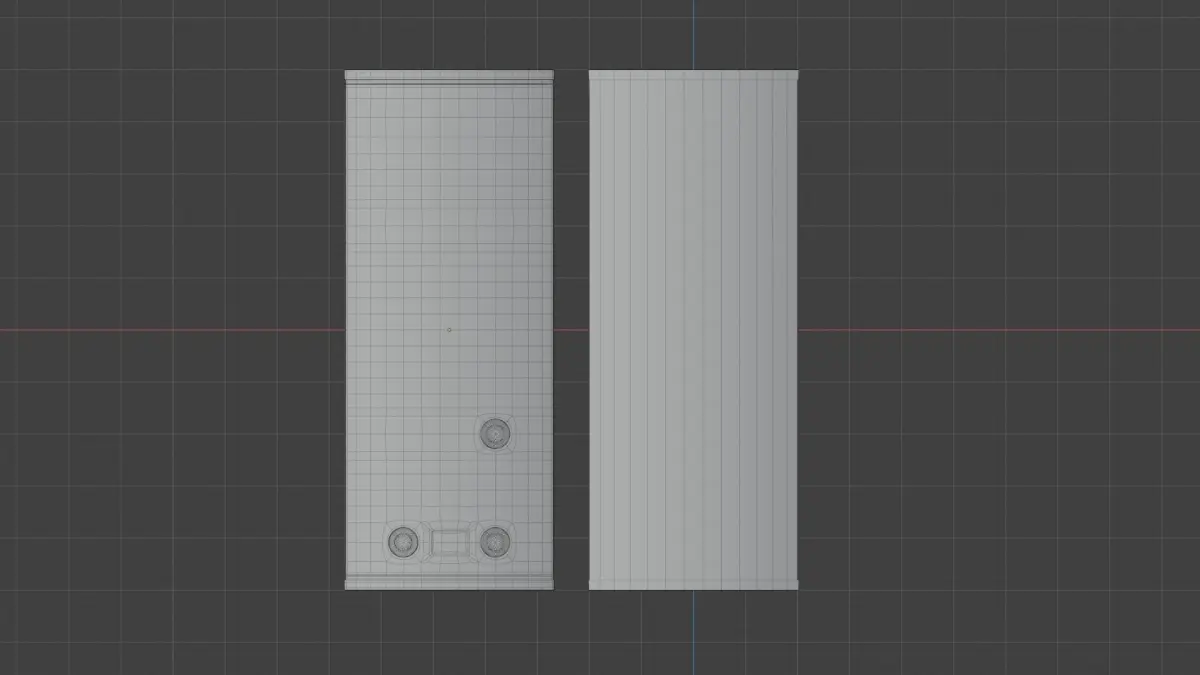
Task: Click the rectangular port between bottom knobs
Action: 450,543
